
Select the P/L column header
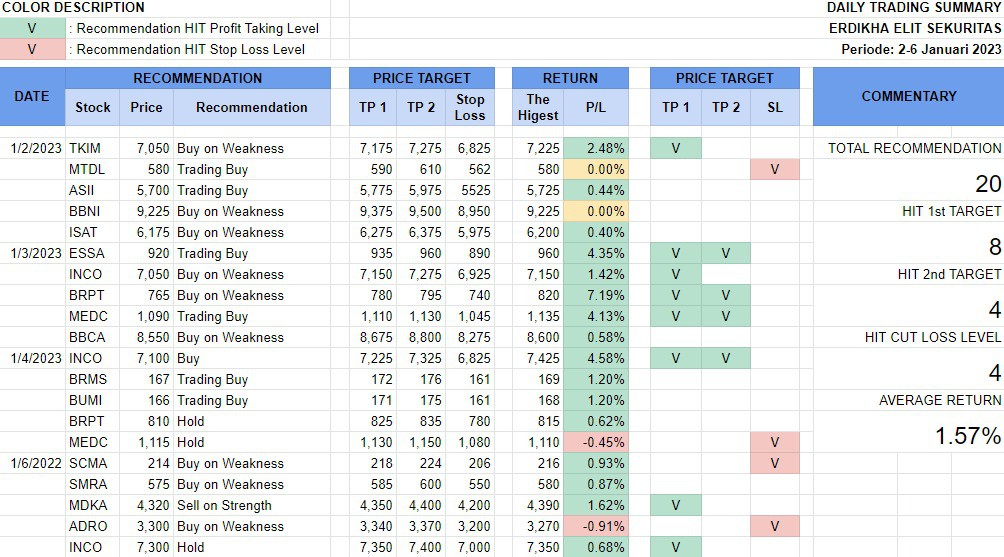click(x=595, y=107)
